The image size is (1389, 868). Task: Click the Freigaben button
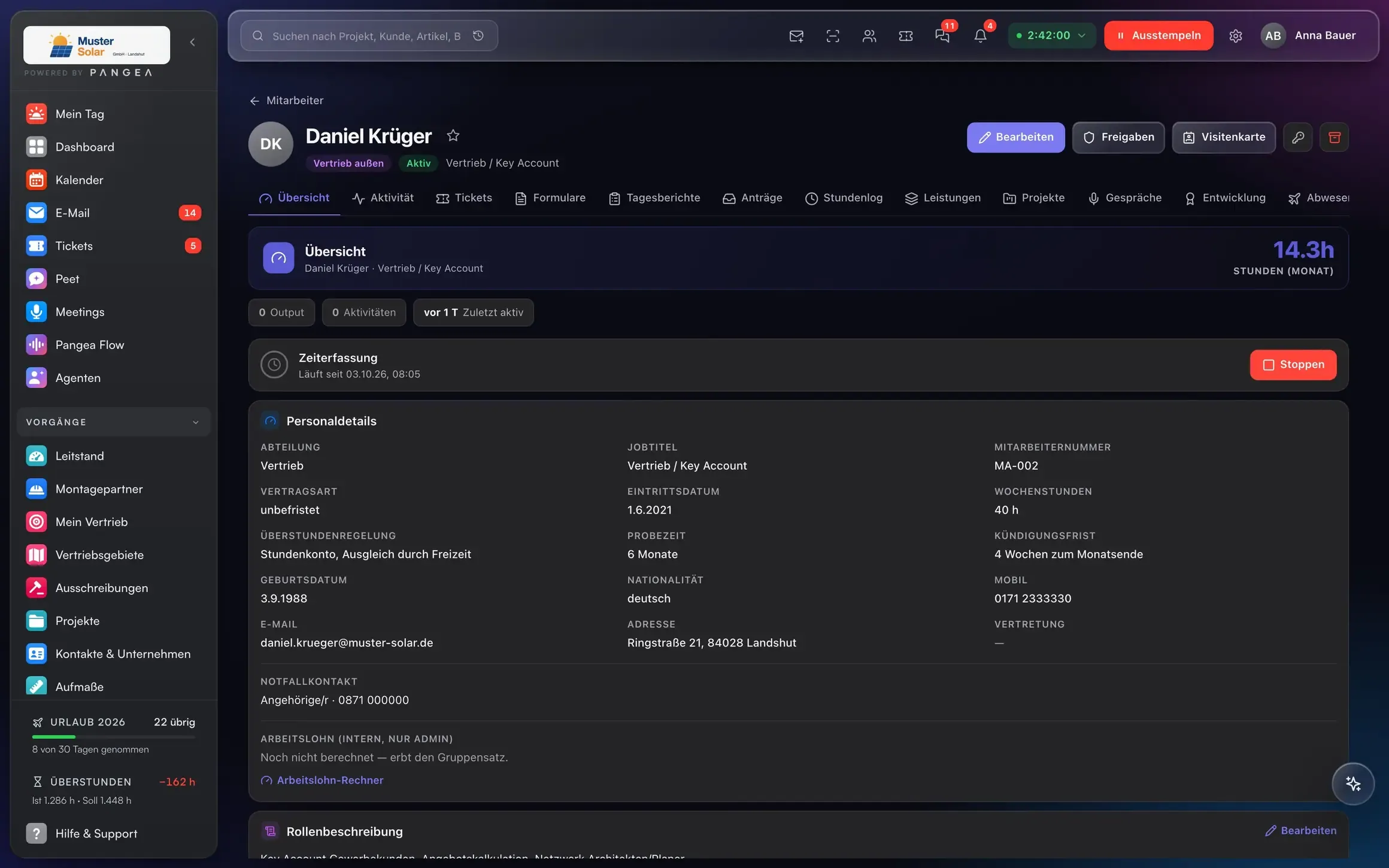tap(1118, 138)
